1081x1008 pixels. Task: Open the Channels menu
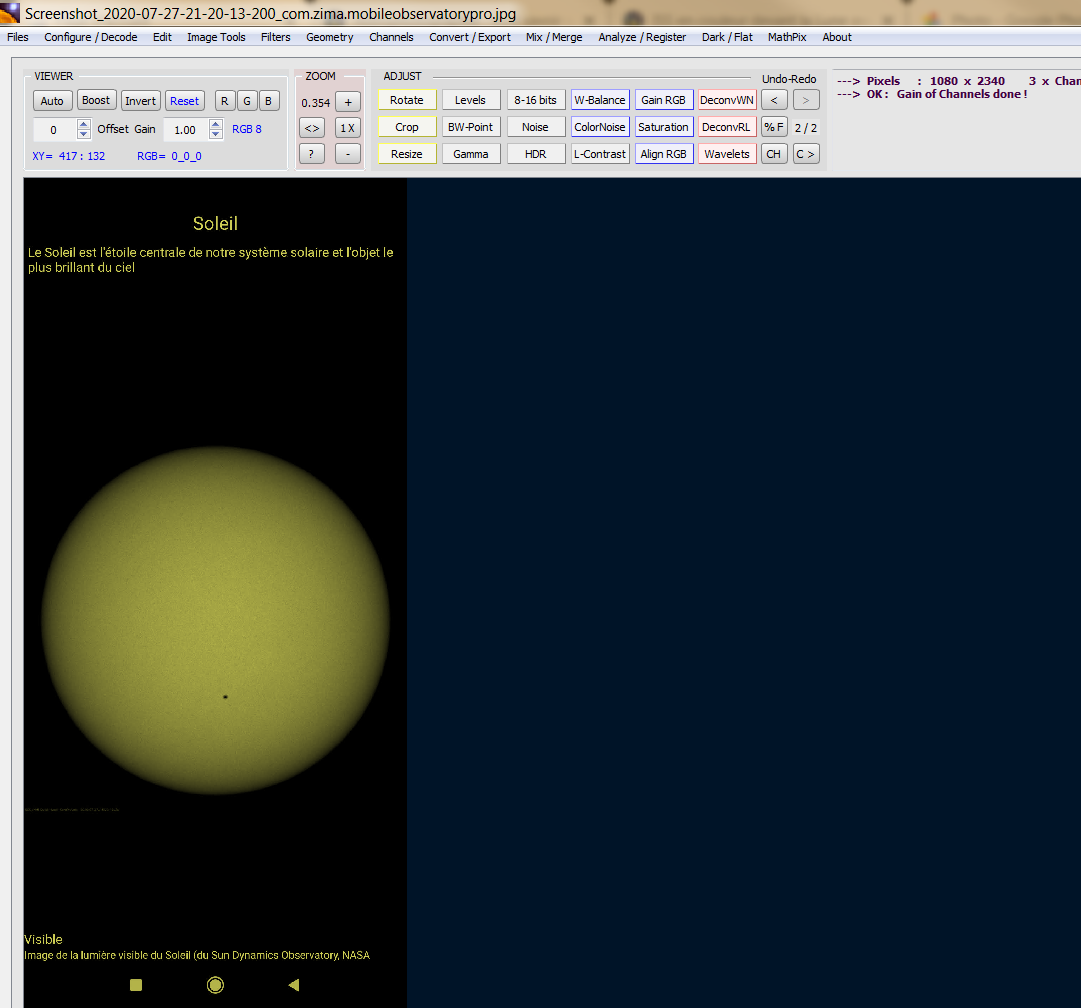[391, 37]
